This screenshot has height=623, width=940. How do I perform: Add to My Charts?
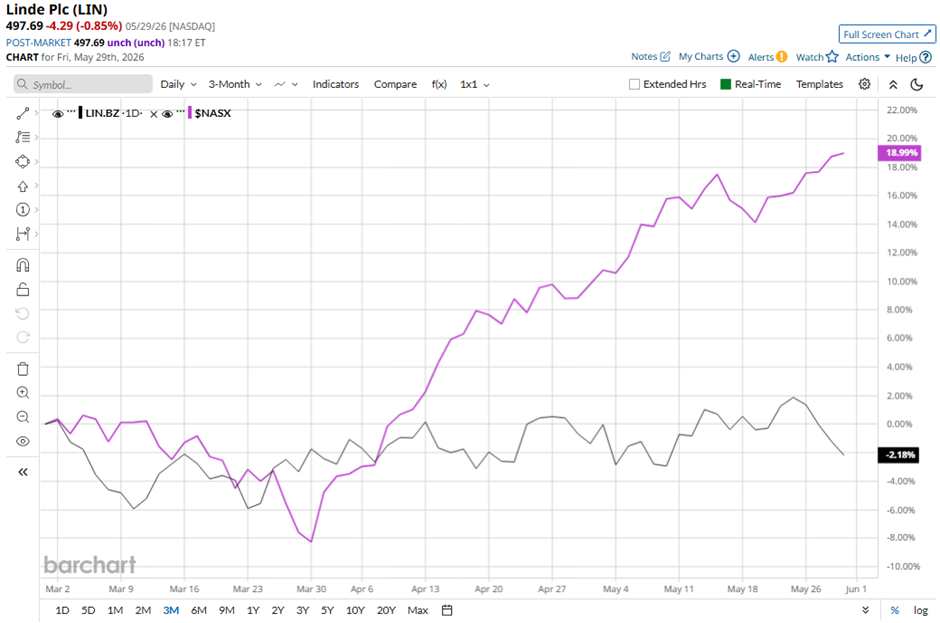(x=709, y=56)
